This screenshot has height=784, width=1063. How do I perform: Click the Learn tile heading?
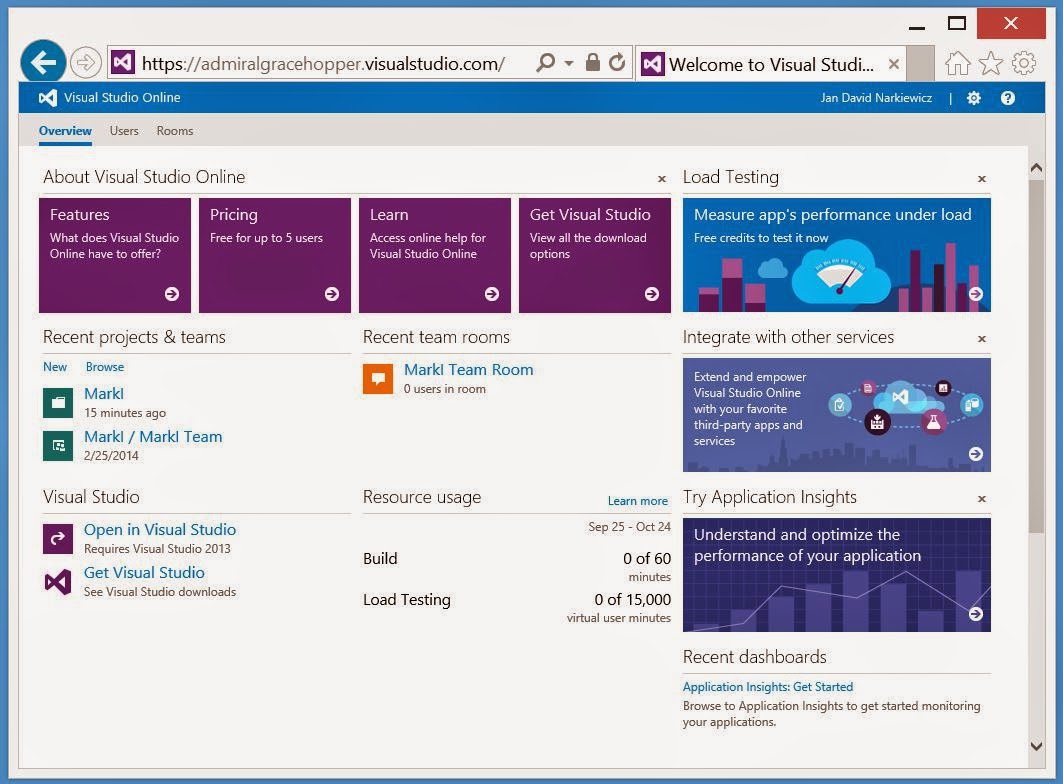click(388, 214)
